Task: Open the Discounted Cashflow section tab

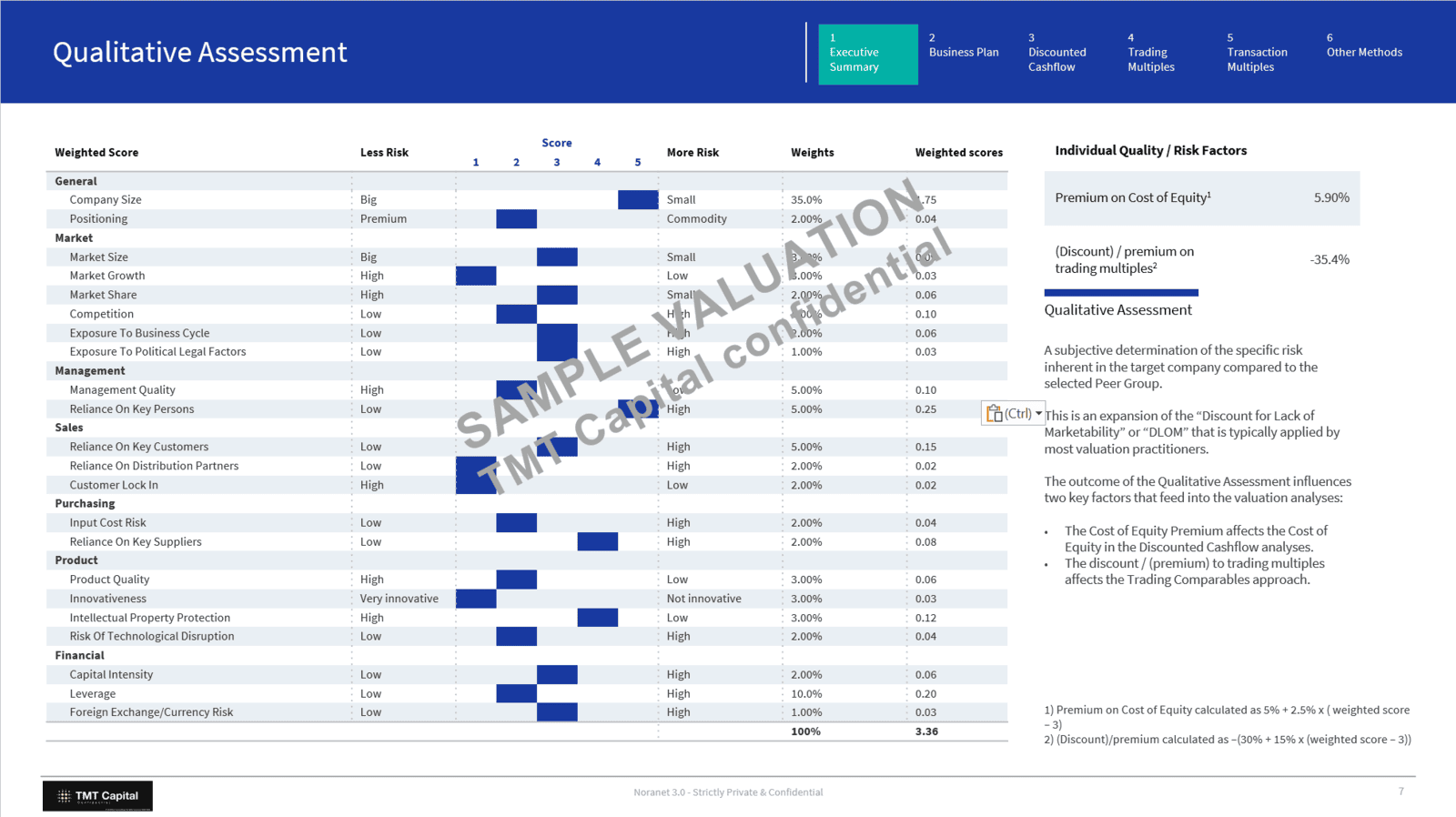Action: tap(1057, 54)
